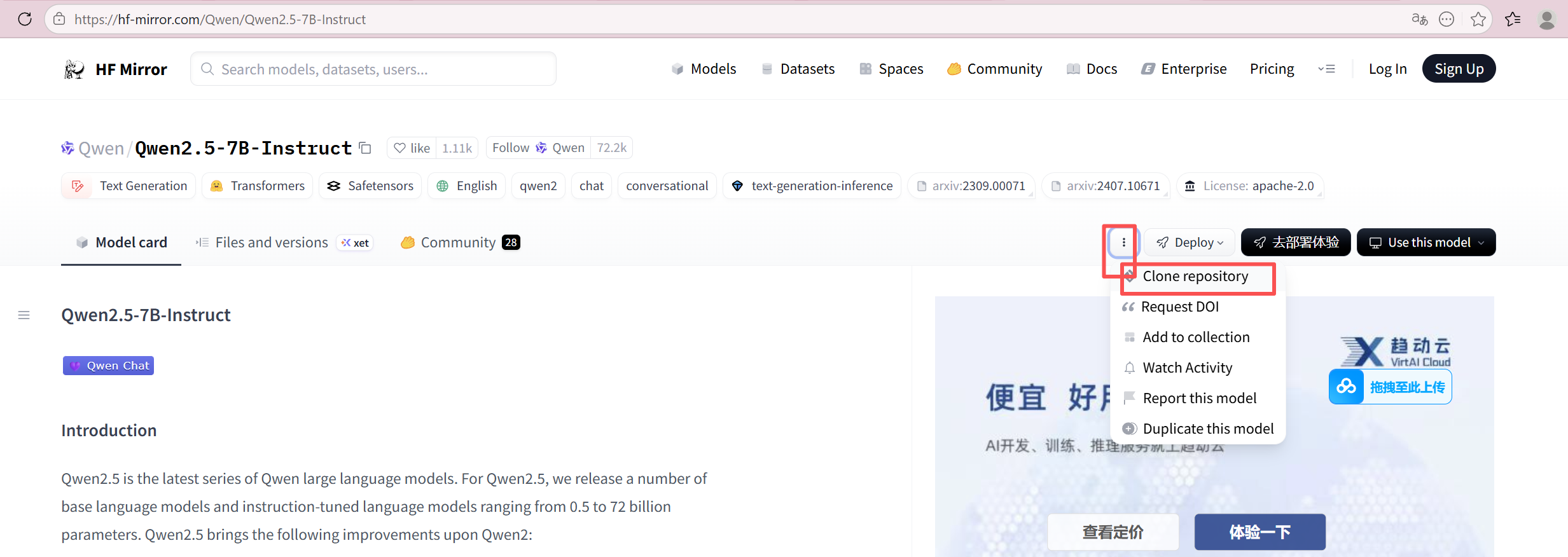The image size is (1568, 557).
Task: Expand the extra navigation menu icon
Action: (1326, 69)
